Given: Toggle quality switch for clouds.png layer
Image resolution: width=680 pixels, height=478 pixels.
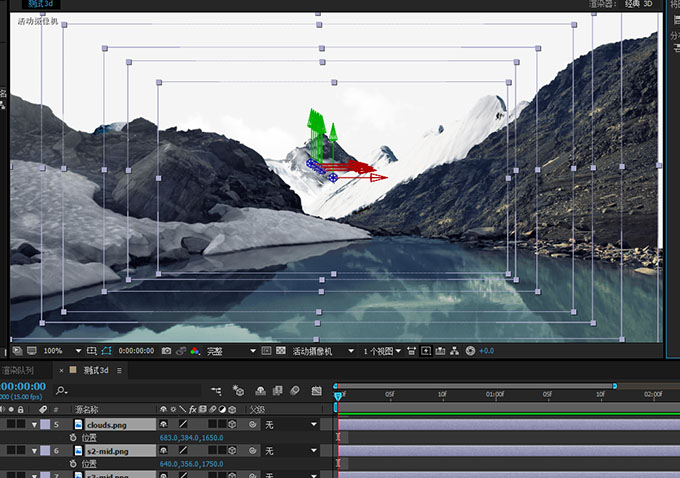Looking at the screenshot, I should coord(183,424).
